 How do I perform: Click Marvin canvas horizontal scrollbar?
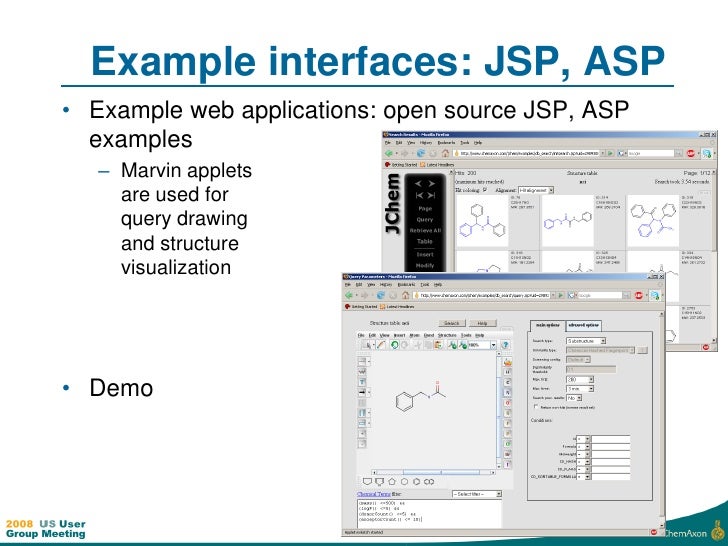(434, 472)
